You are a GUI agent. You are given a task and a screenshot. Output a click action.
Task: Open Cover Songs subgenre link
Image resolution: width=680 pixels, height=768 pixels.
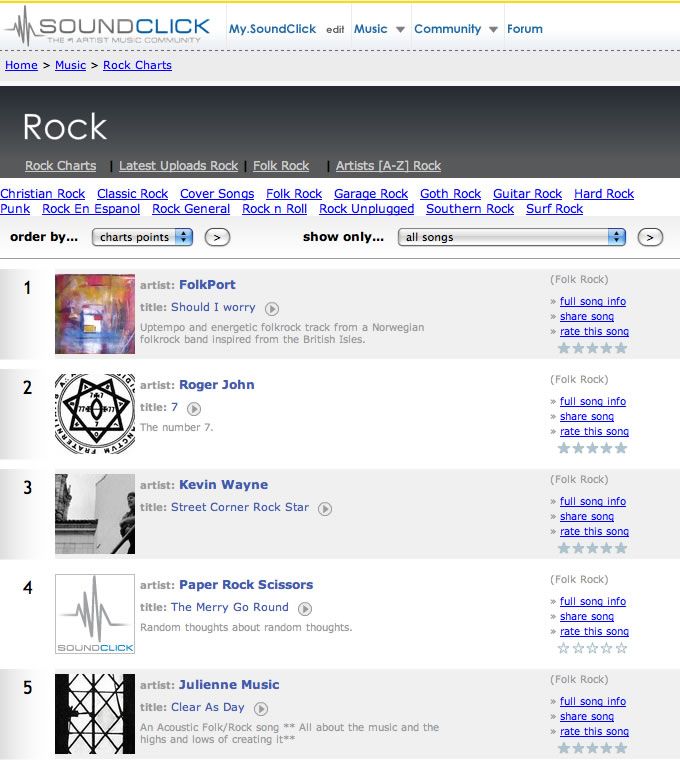217,193
